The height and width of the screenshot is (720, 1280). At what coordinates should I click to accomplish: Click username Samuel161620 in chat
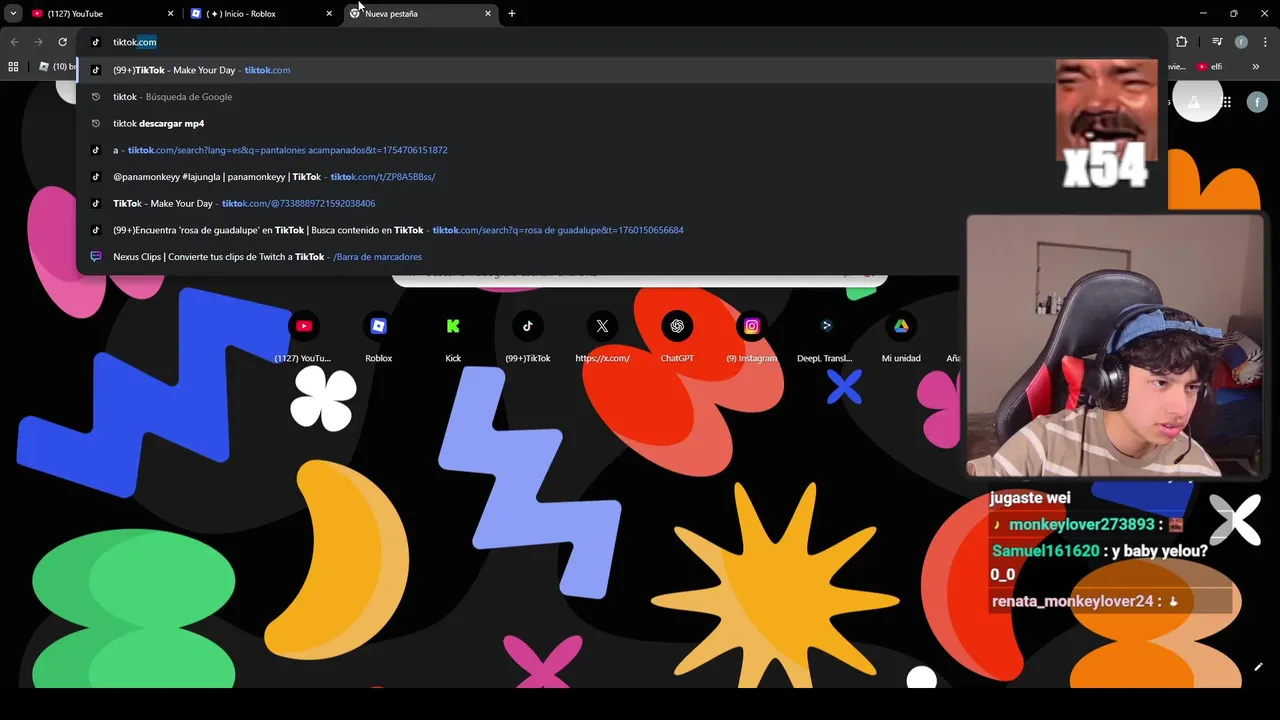[1047, 551]
